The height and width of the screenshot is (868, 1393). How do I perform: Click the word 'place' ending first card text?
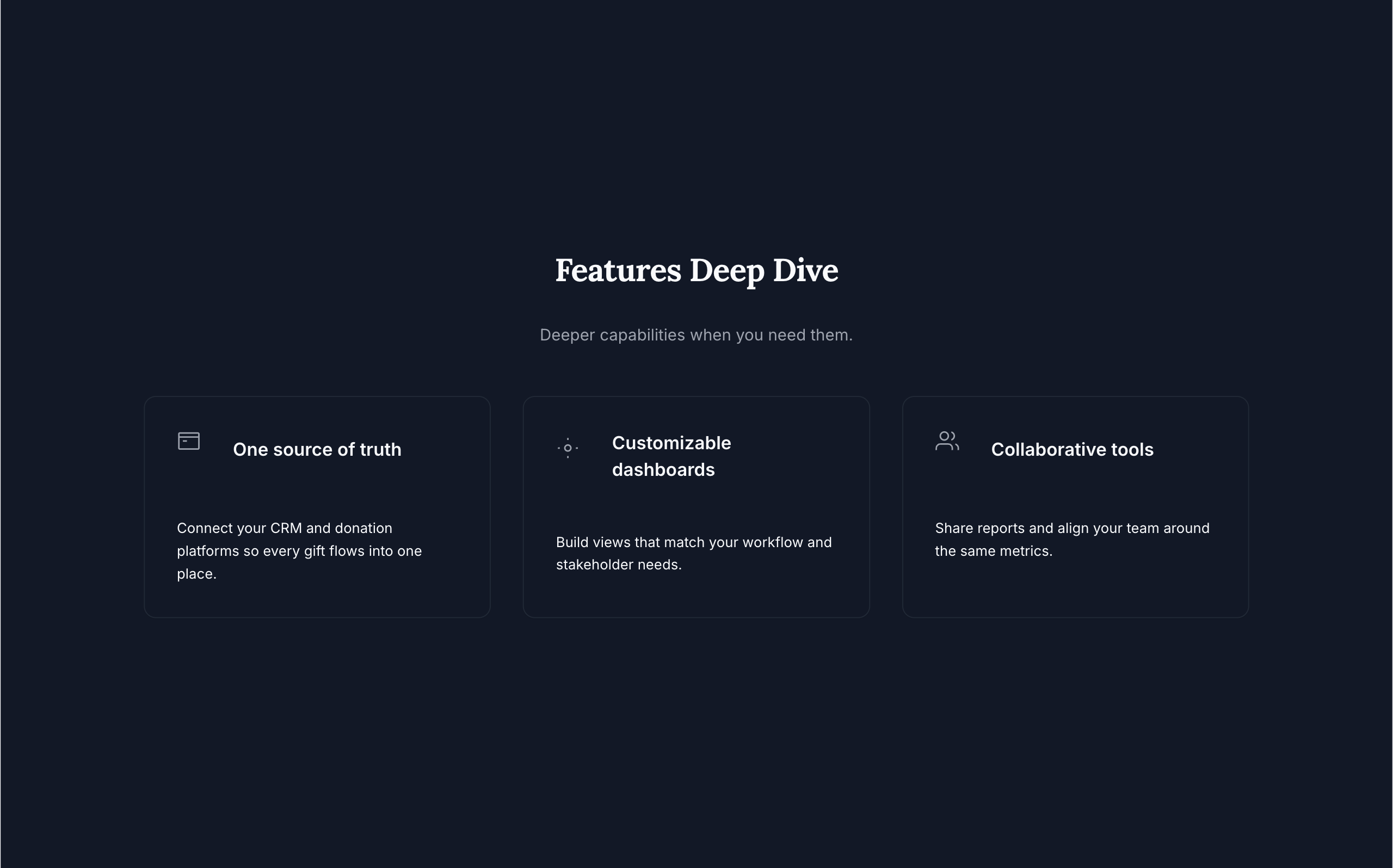coord(194,574)
